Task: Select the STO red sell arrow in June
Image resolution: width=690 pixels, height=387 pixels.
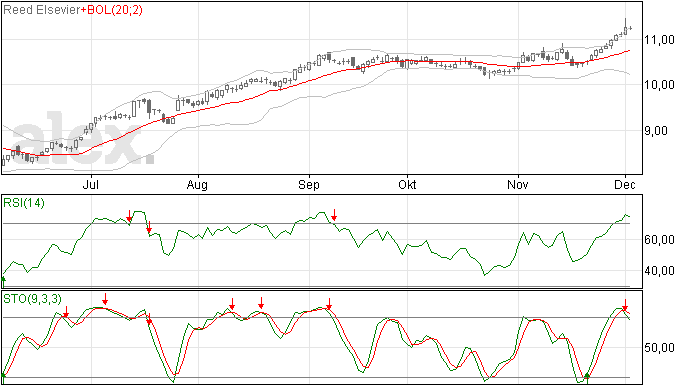Action: pyautogui.click(x=66, y=311)
